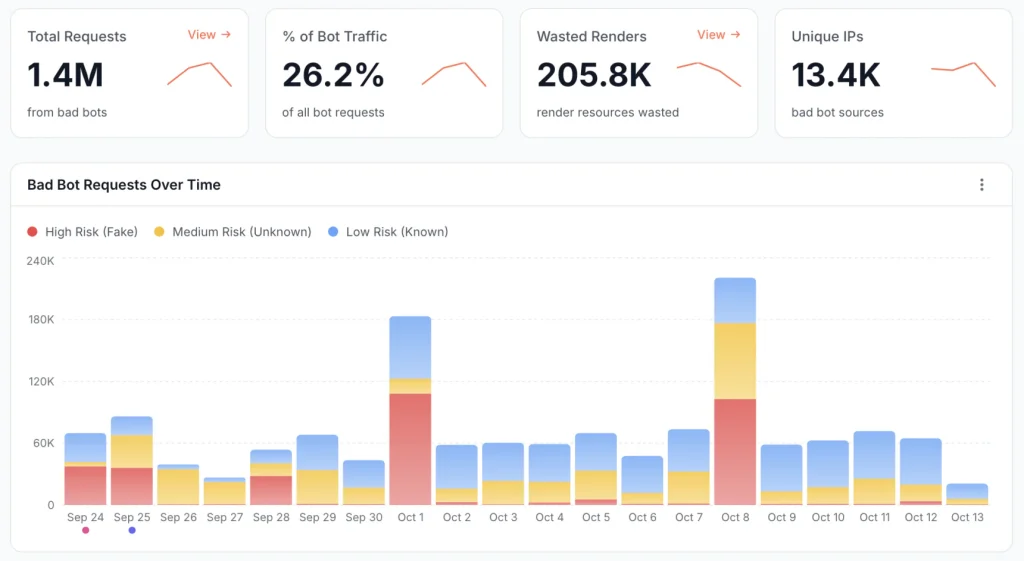Image resolution: width=1024 pixels, height=561 pixels.
Task: Toggle the Low Risk (Known) legend series
Action: pyautogui.click(x=388, y=232)
